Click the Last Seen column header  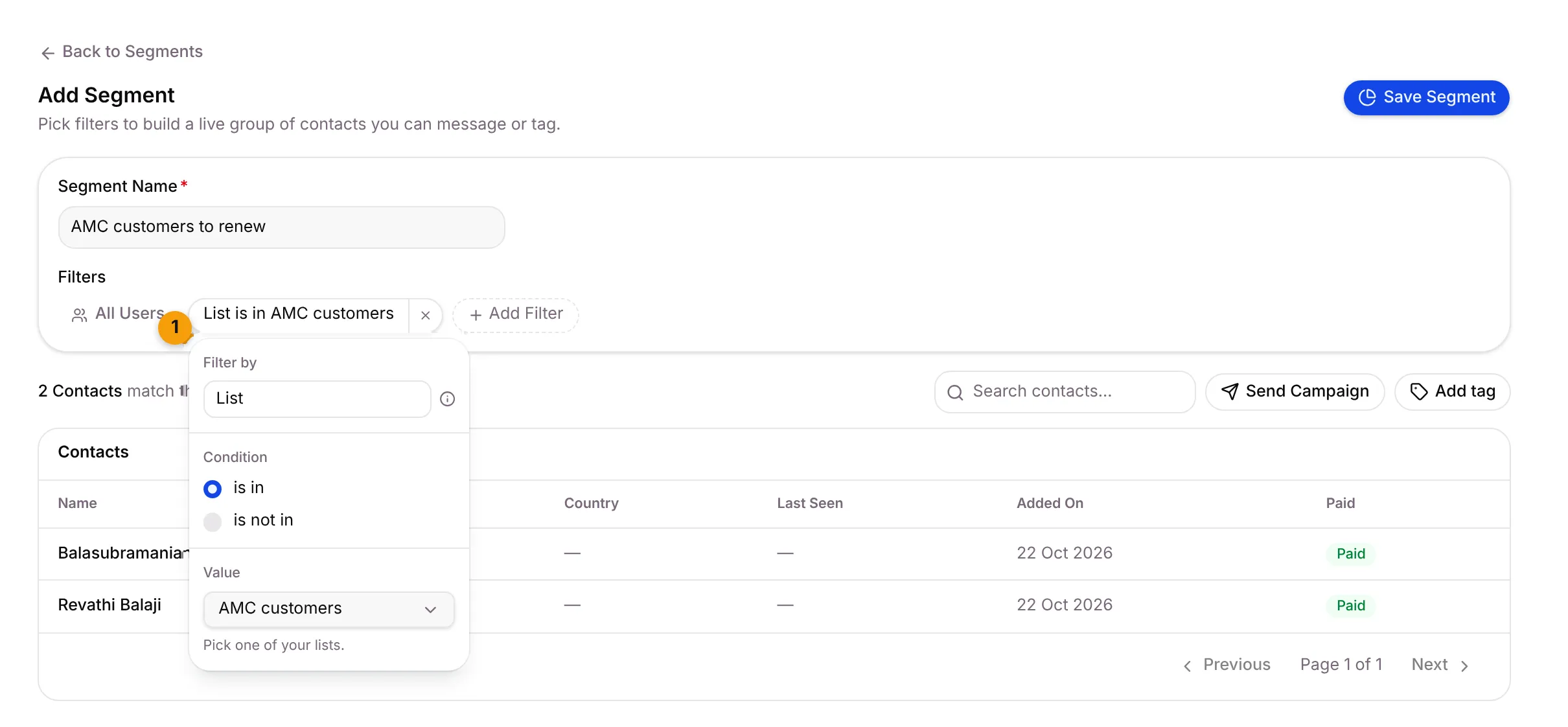[x=810, y=503]
